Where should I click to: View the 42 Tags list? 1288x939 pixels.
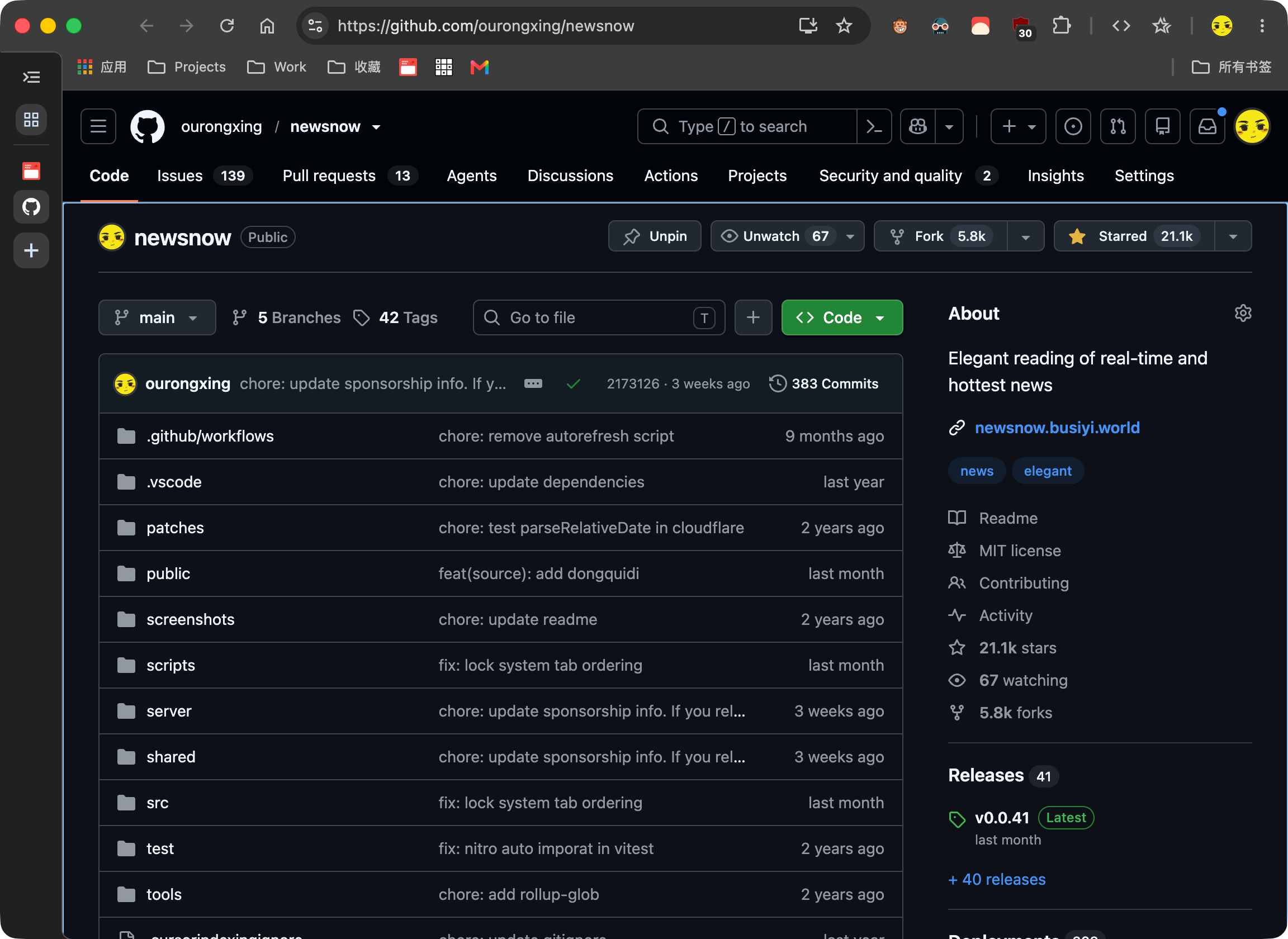pos(395,317)
